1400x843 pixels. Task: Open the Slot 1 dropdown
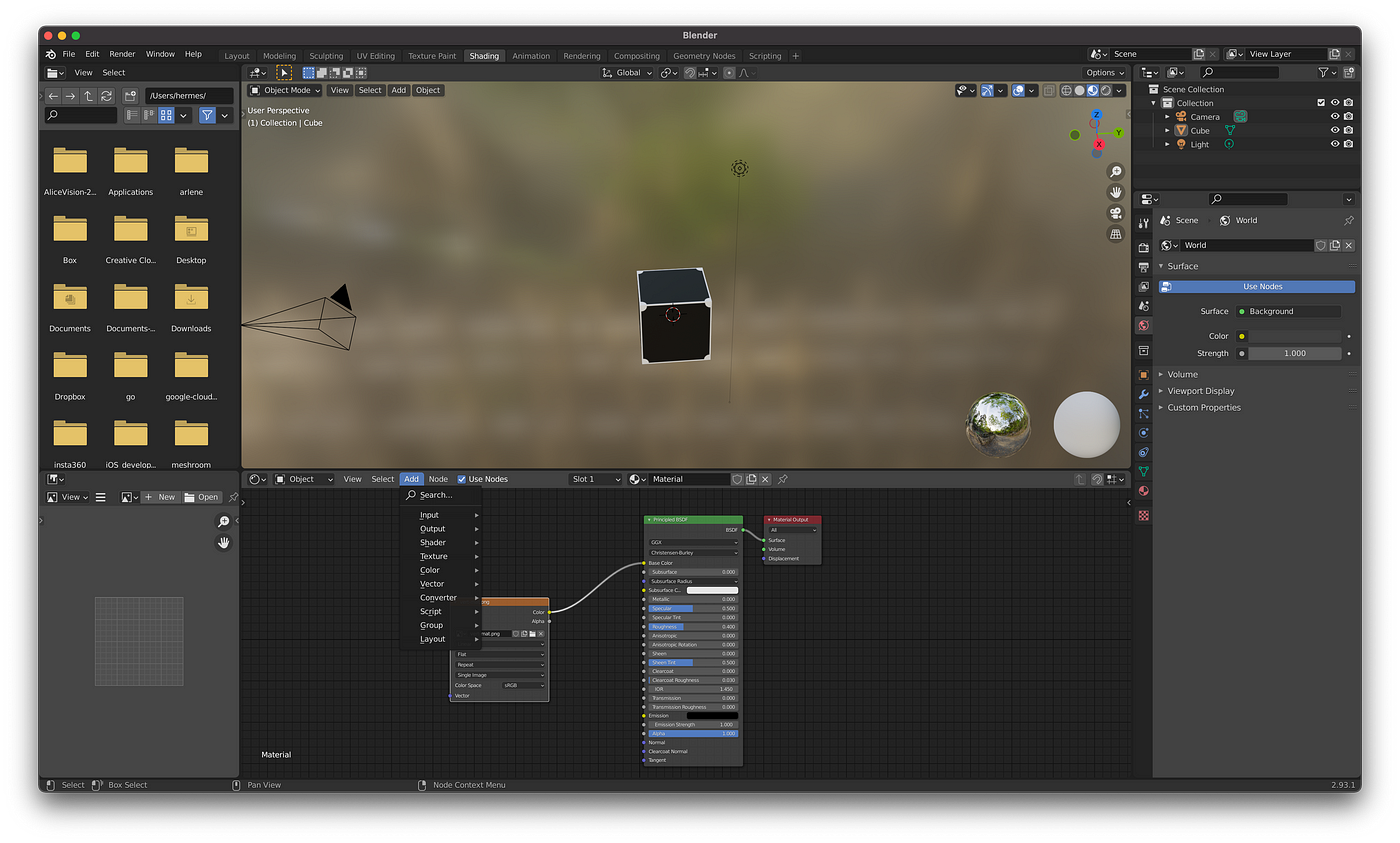click(596, 479)
